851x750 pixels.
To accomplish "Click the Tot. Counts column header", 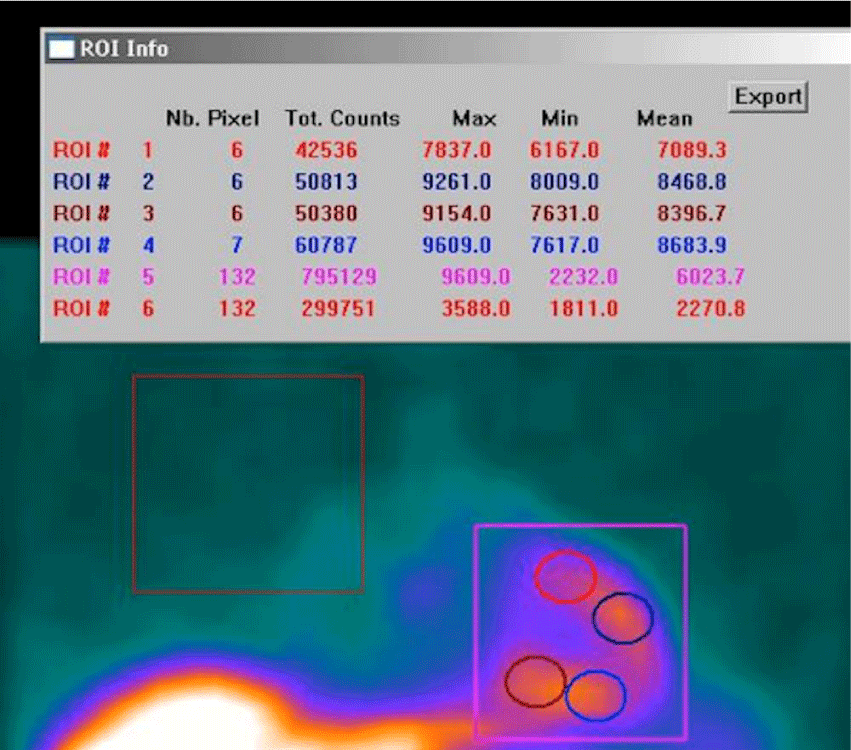I will [342, 118].
